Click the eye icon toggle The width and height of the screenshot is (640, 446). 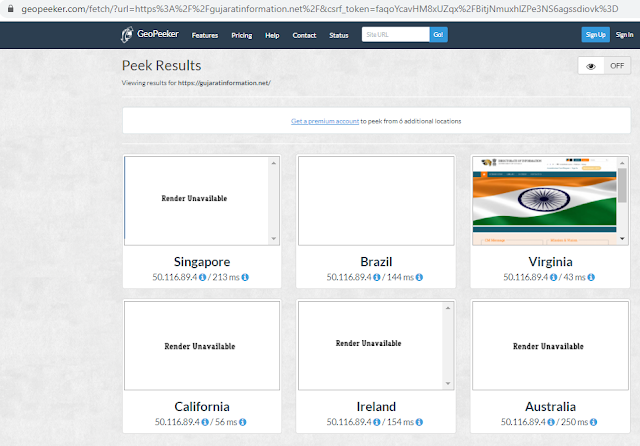click(x=591, y=66)
